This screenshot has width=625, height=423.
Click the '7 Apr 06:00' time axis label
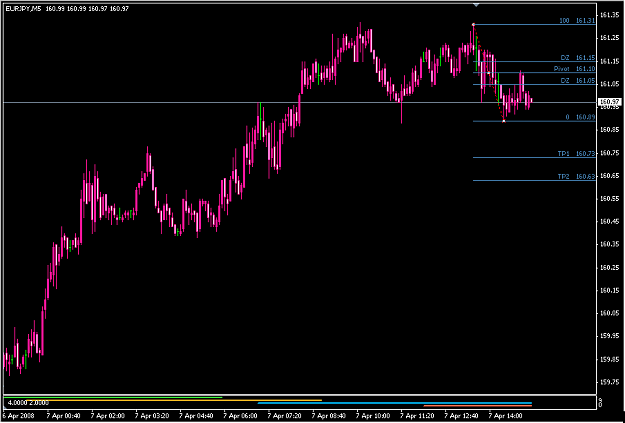point(240,416)
